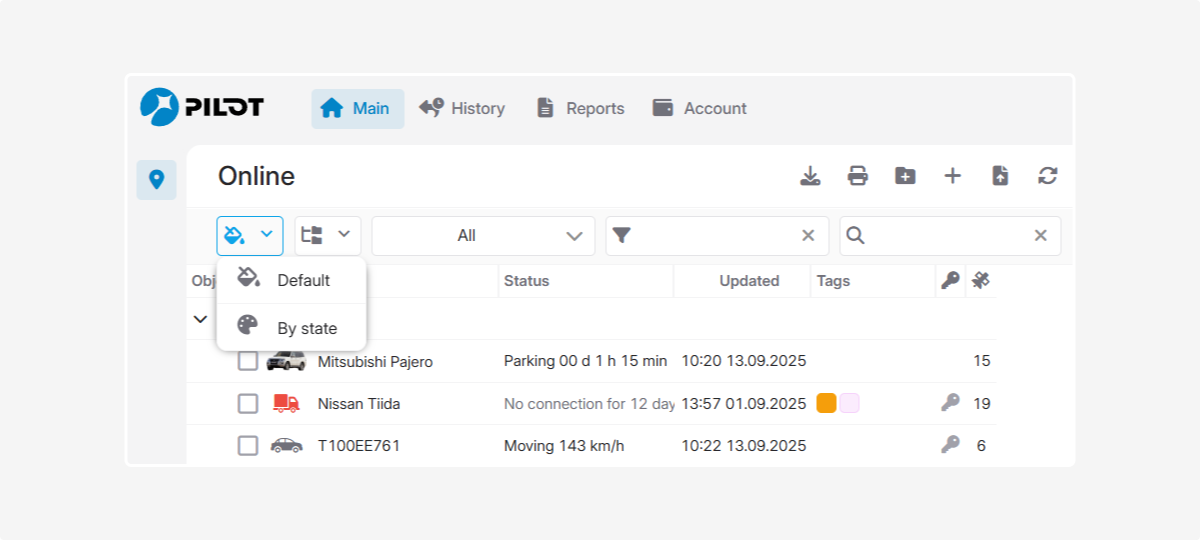The height and width of the screenshot is (540, 1200).
Task: Click the refresh icon
Action: coord(1047,176)
